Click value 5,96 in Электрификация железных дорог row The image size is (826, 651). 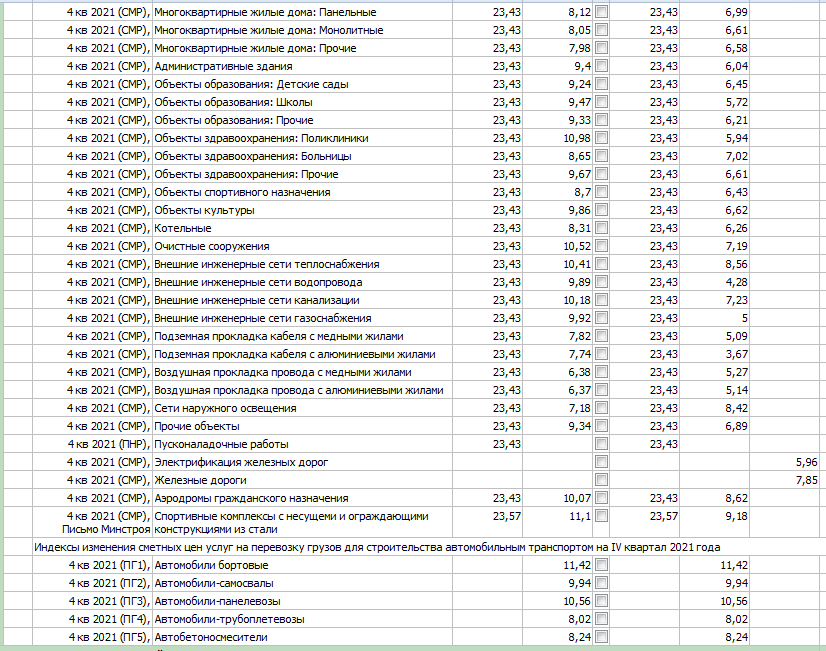click(807, 462)
